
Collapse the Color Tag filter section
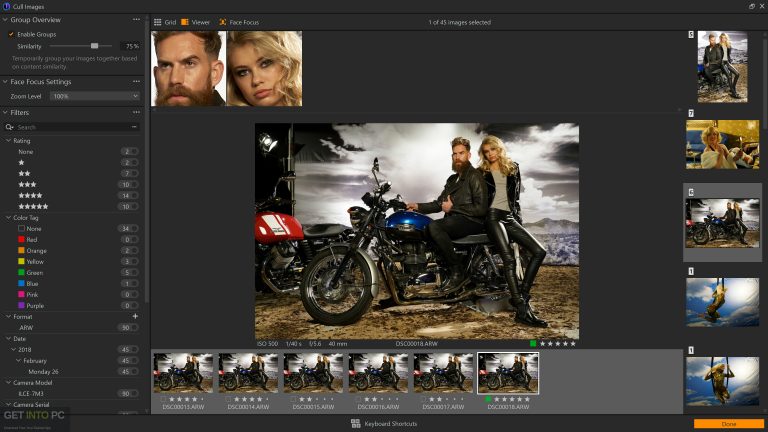[x=8, y=217]
